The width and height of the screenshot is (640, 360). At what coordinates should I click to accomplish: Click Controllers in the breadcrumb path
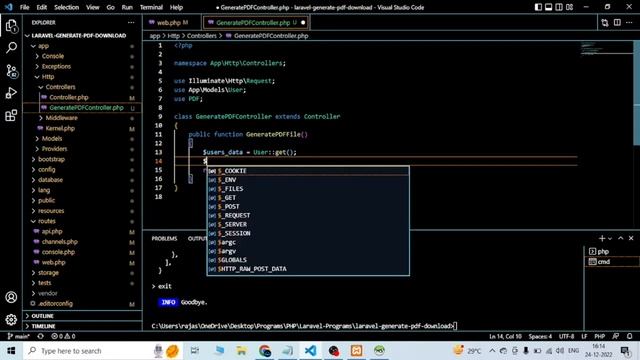(202, 36)
